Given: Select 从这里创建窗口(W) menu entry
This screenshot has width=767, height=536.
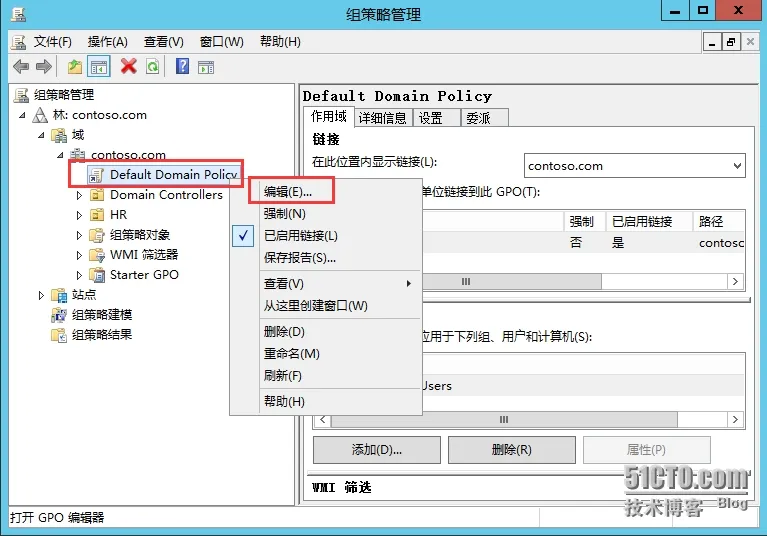Looking at the screenshot, I should pyautogui.click(x=326, y=306).
